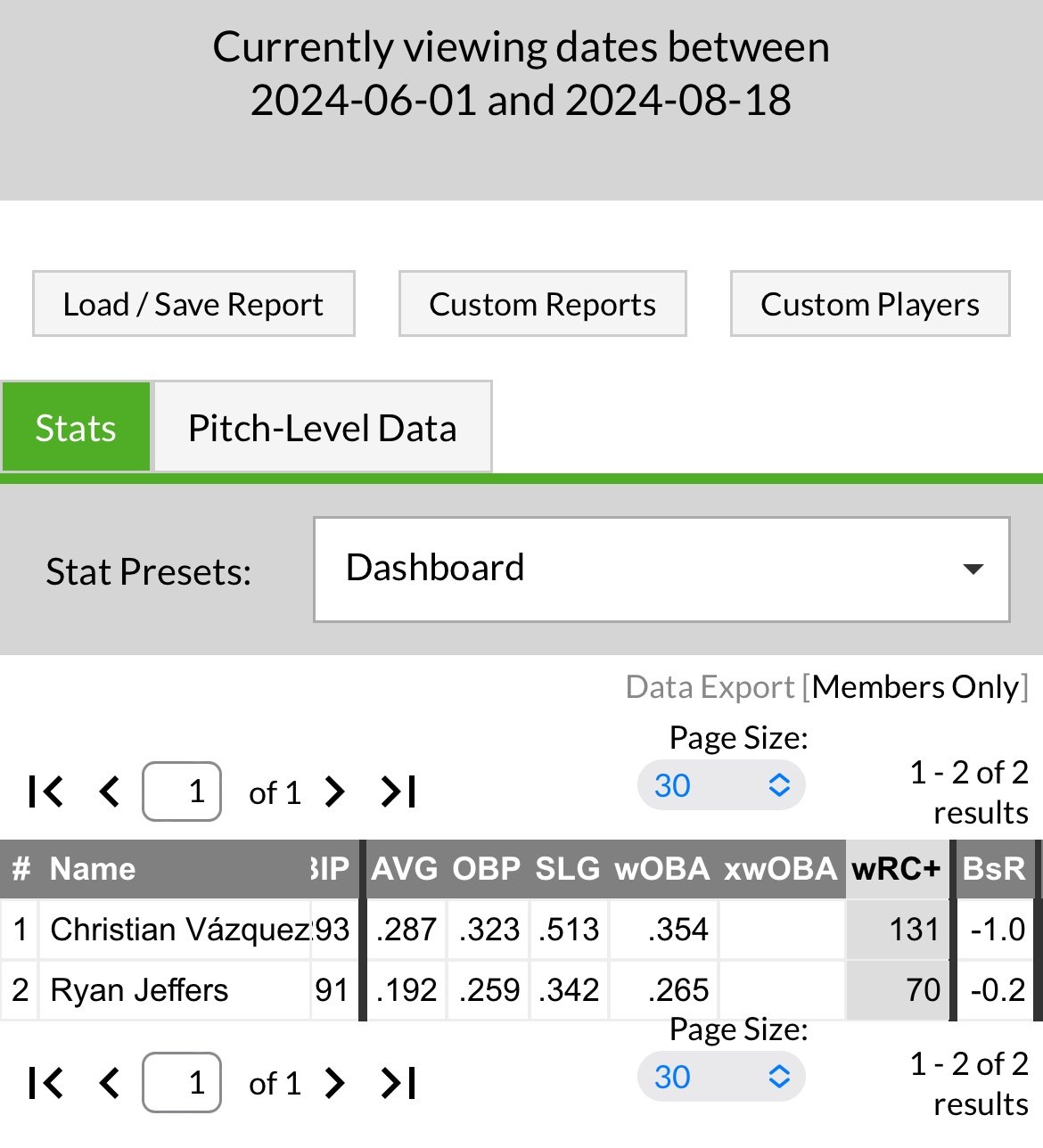Click next page arrow above table

point(334,791)
